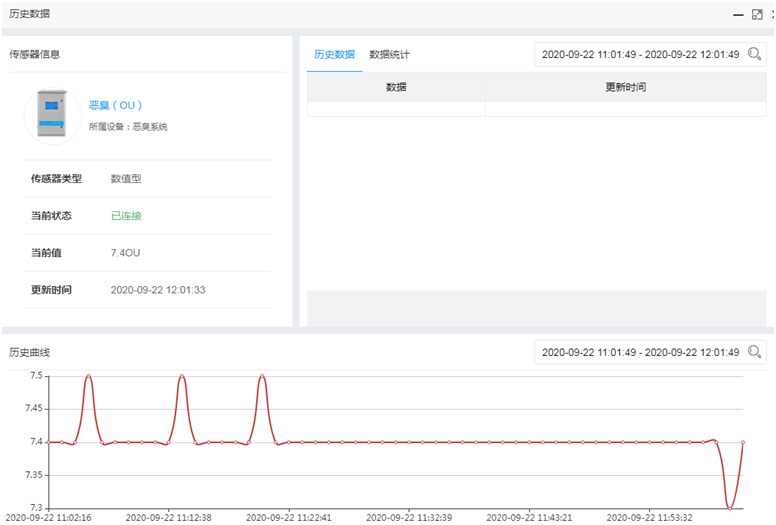
Task: Select the third 7.5 peak on the curve
Action: (262, 376)
